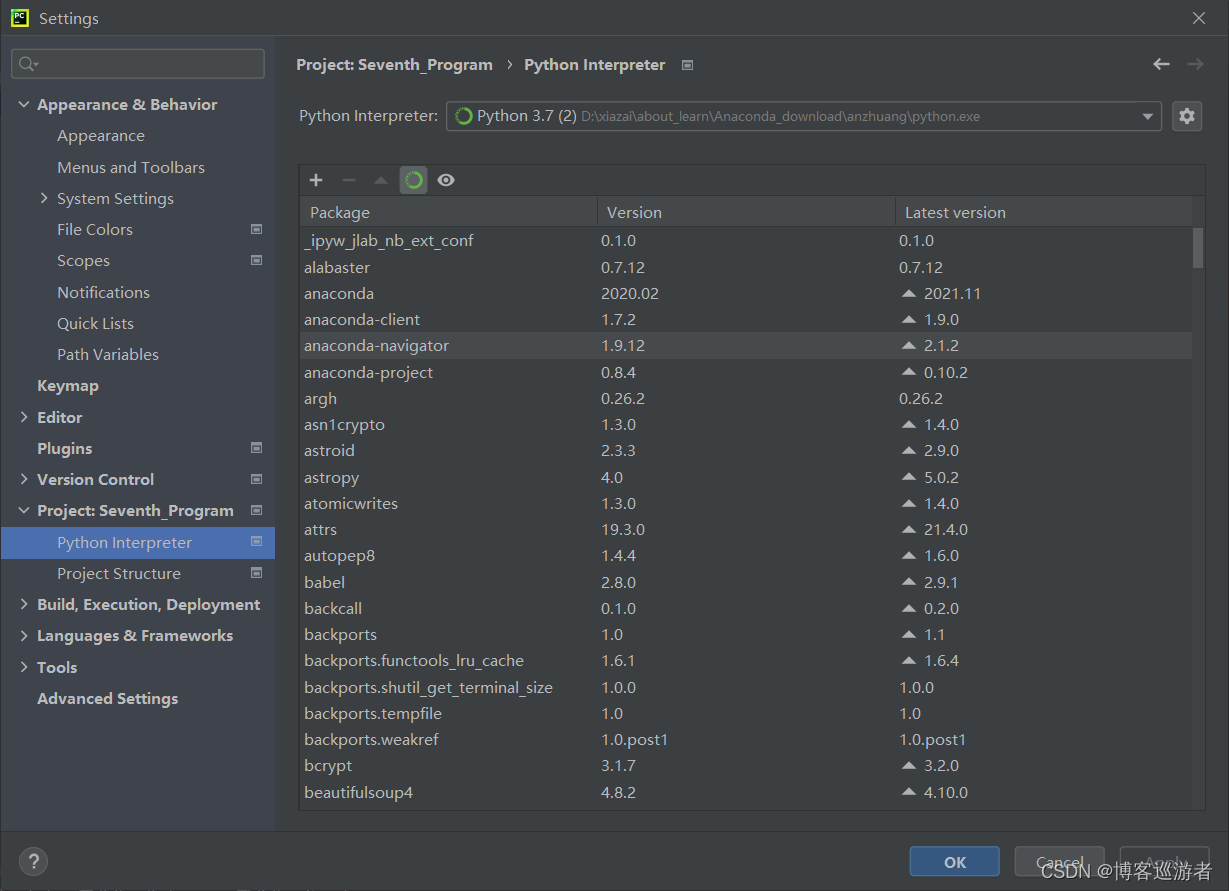Click the icon next to Project Structure
The height and width of the screenshot is (891, 1229).
pos(256,573)
